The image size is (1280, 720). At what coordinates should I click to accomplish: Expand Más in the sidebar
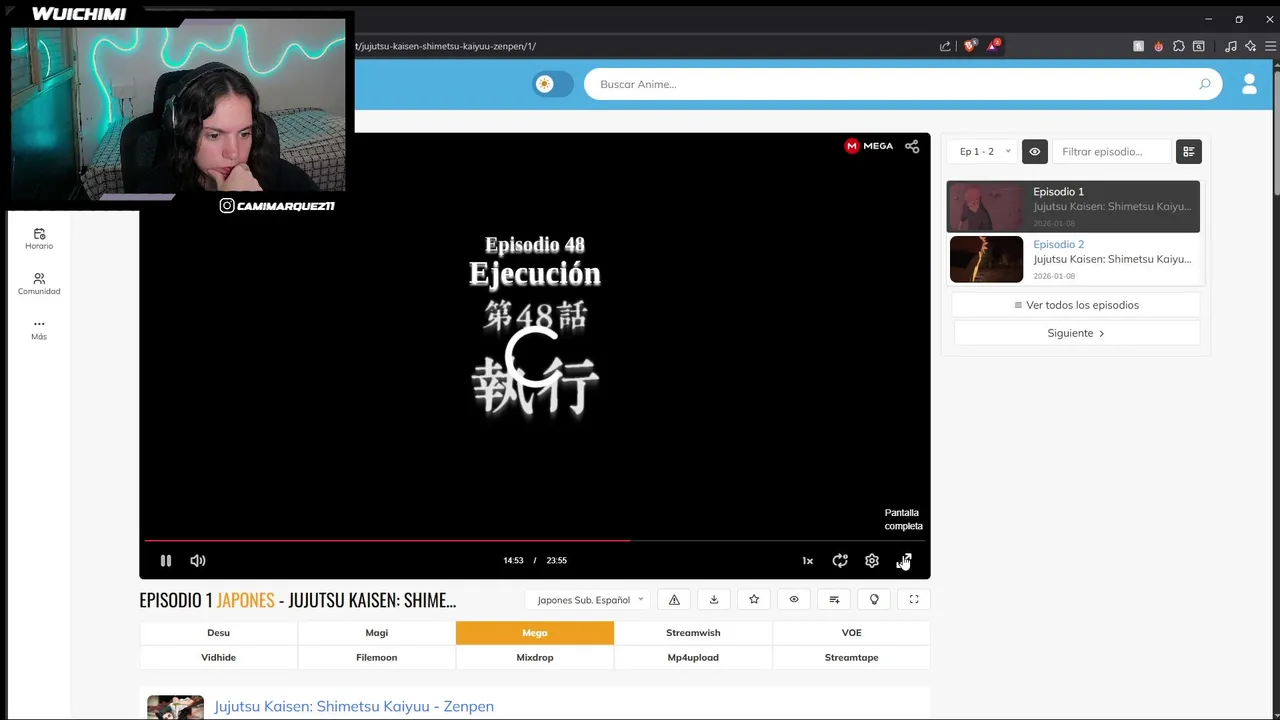click(x=39, y=329)
